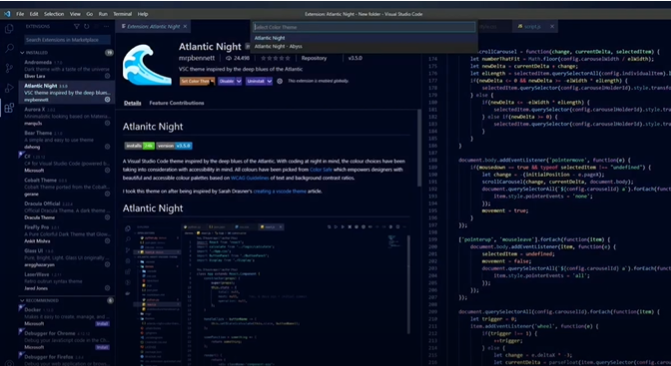Open the WCAG Guidelines link

pos(250,178)
